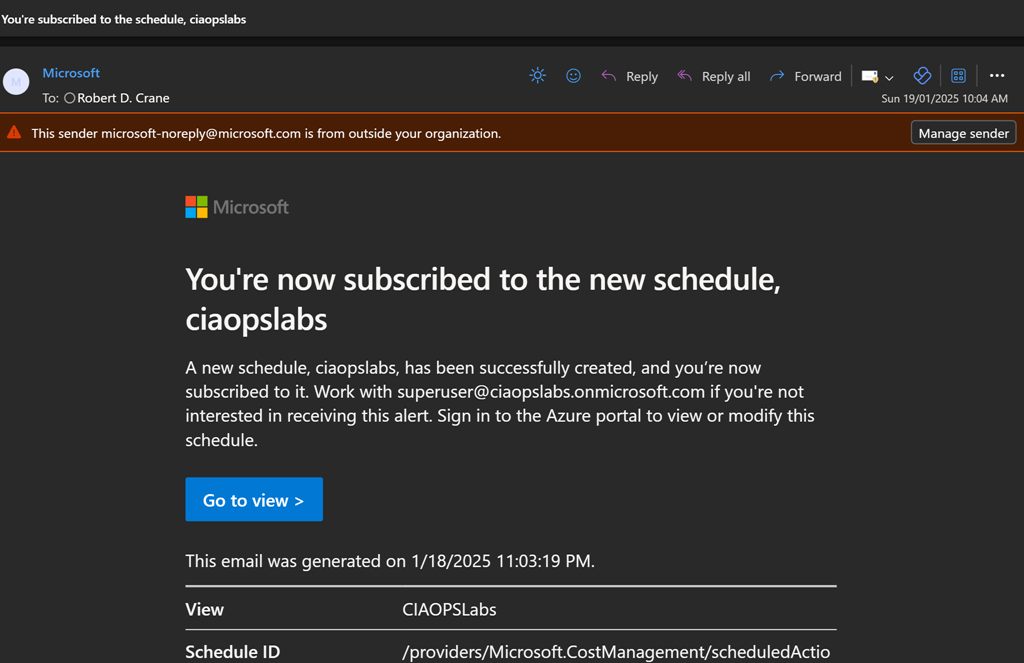Click the envelope read/unread icon
Image resolution: width=1024 pixels, height=663 pixels.
869,76
